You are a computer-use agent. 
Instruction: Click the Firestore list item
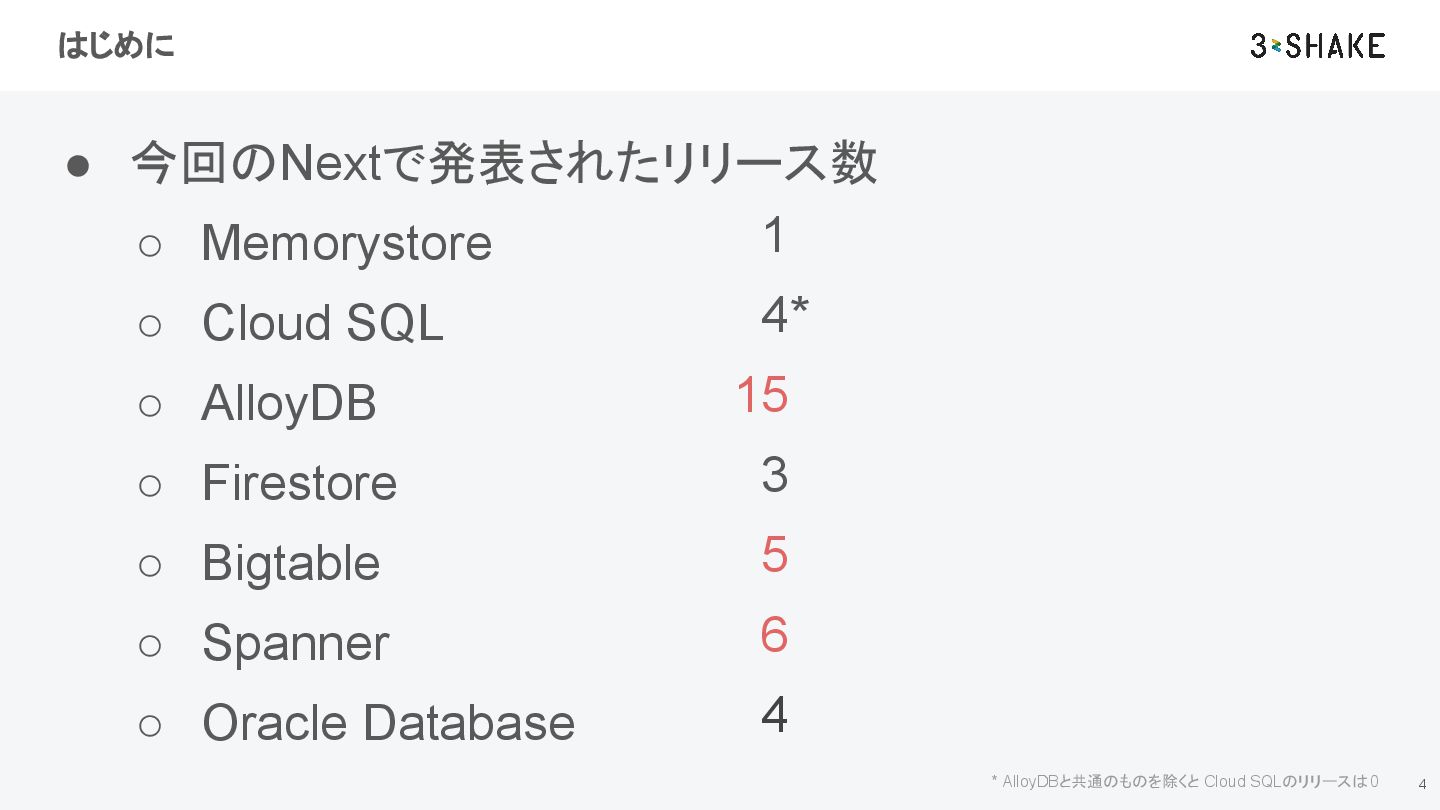tap(299, 483)
